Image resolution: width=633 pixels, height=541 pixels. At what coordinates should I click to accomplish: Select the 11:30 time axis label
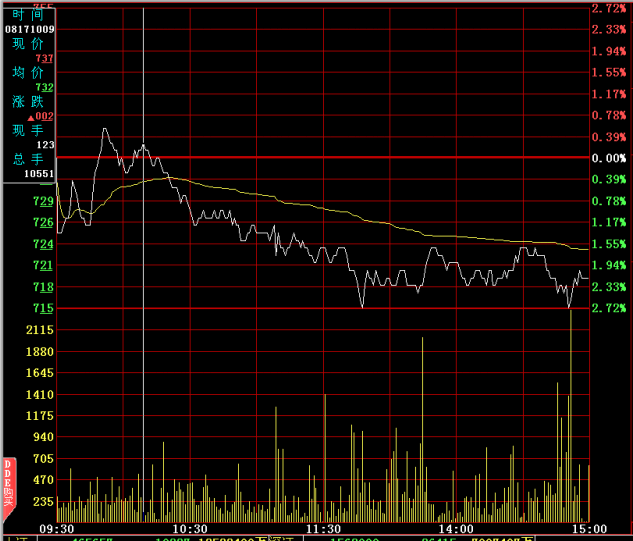tap(323, 528)
